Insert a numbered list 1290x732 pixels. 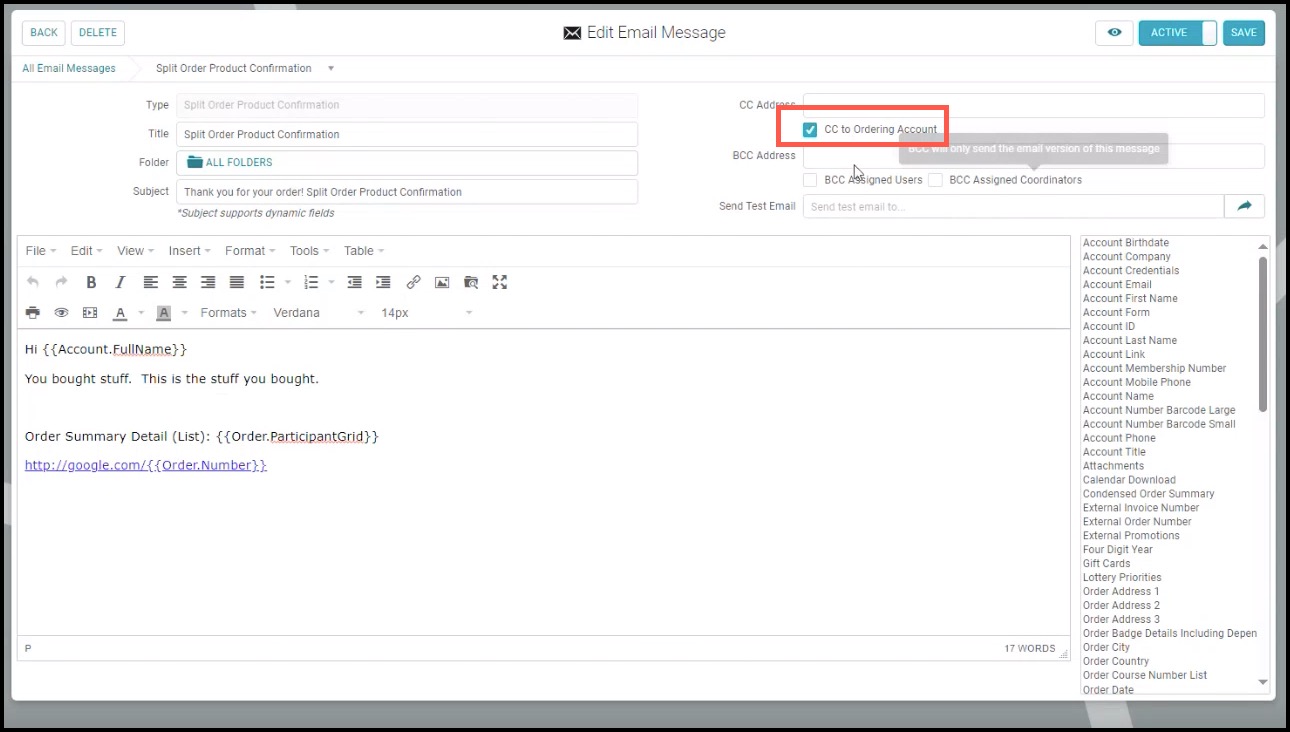(x=310, y=283)
